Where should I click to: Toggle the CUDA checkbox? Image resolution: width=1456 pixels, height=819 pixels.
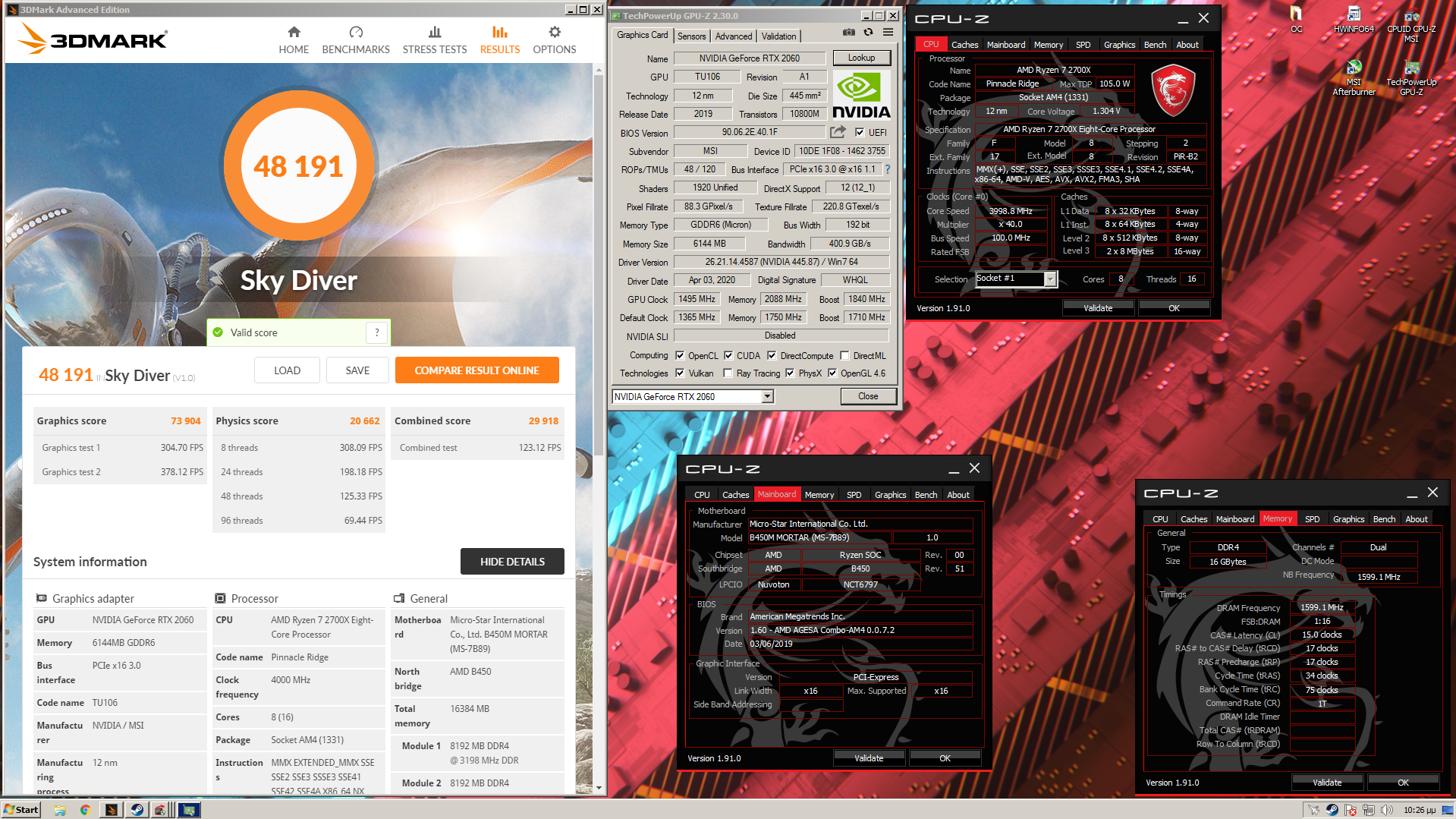(x=728, y=355)
